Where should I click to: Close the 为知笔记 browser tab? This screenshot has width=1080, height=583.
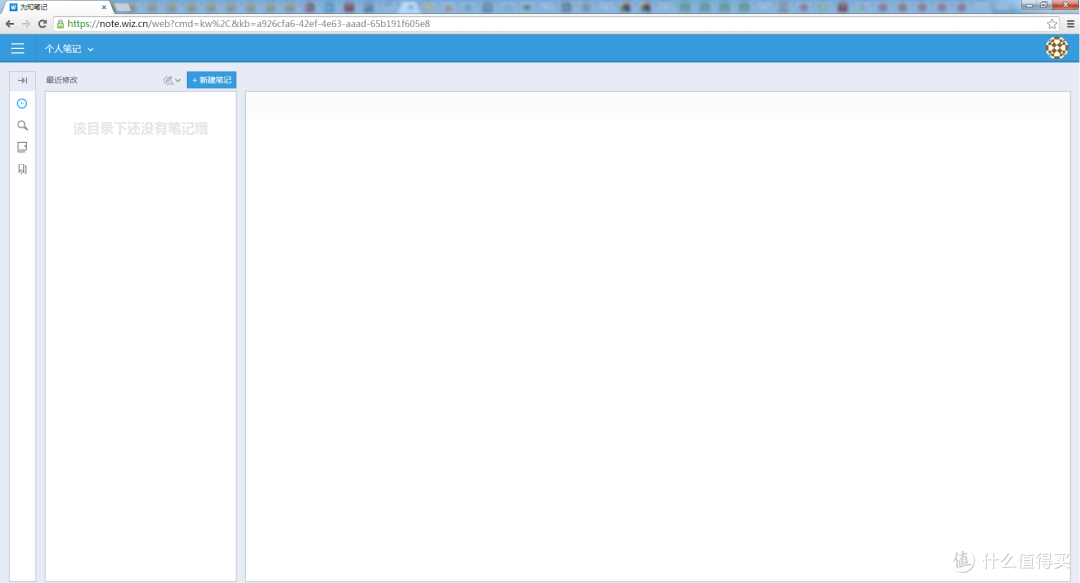[104, 7]
